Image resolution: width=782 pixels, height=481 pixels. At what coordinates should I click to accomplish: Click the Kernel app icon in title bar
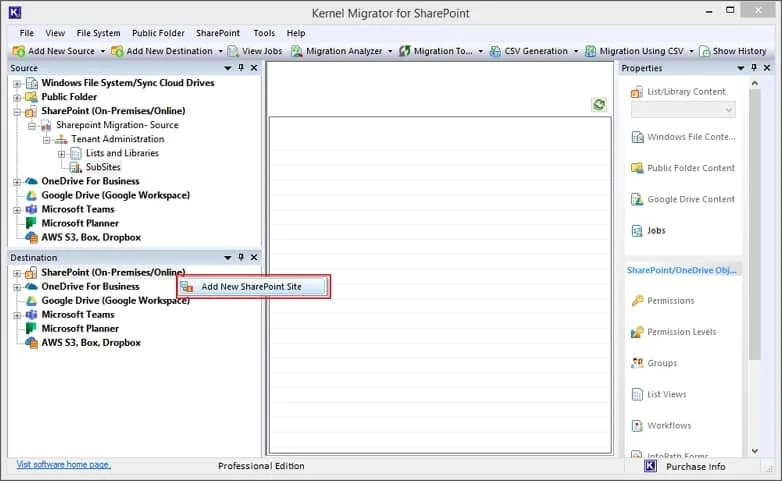pos(15,12)
